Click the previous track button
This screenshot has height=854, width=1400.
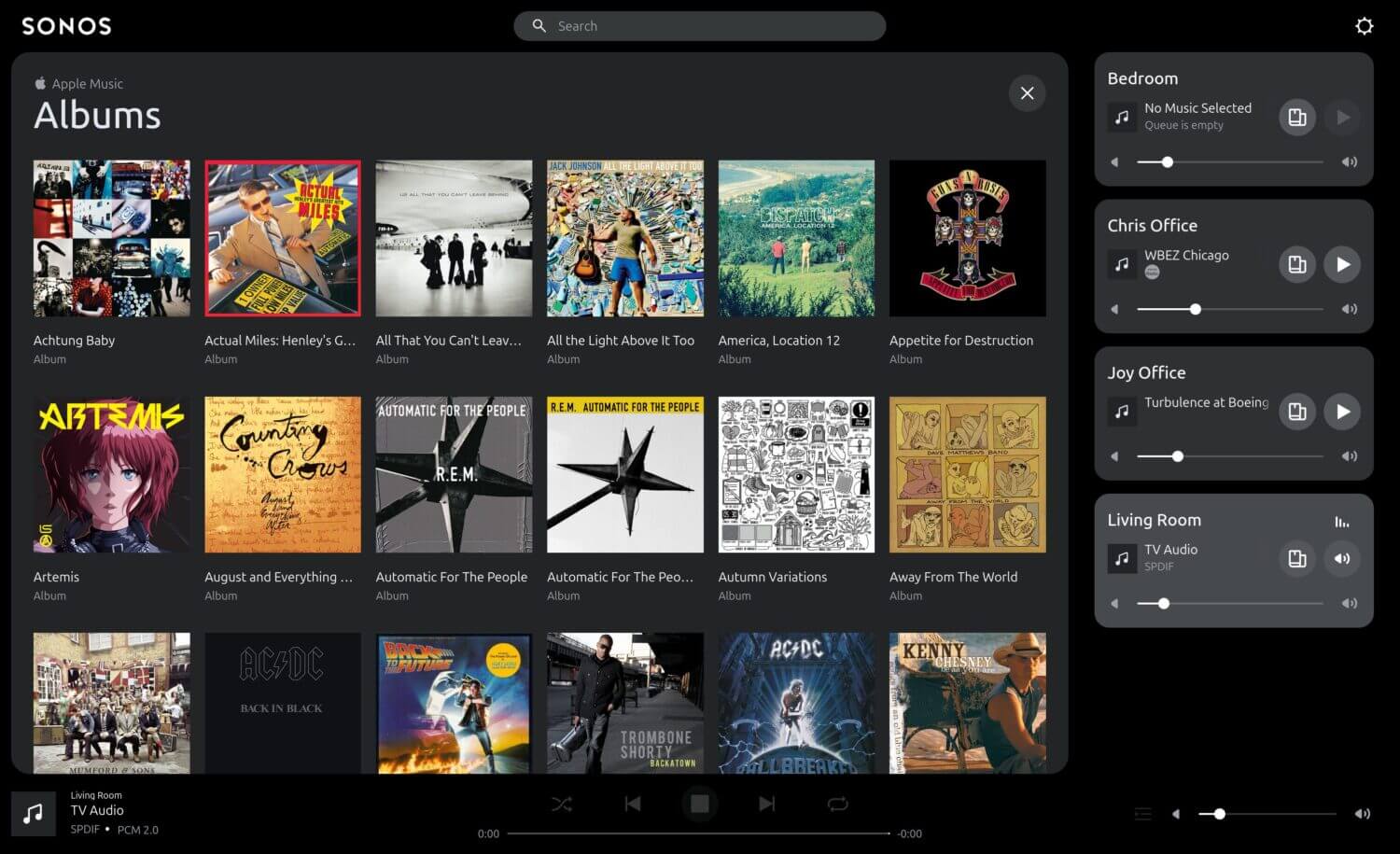[x=633, y=804]
